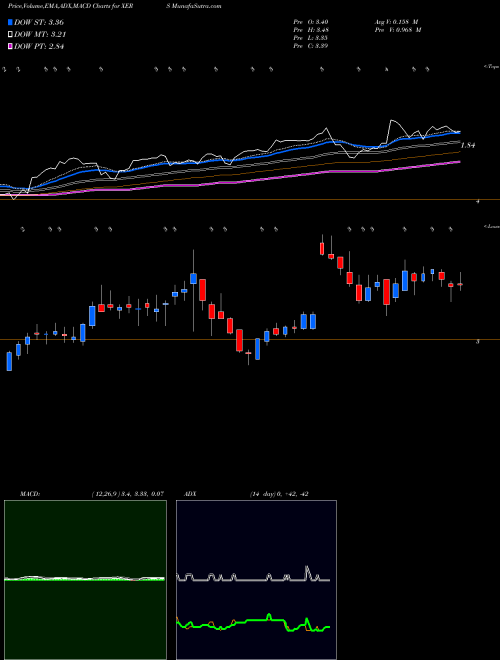This screenshot has height=660, width=500.
Task: Click the 'ADX' panel heading
Action: [190, 494]
